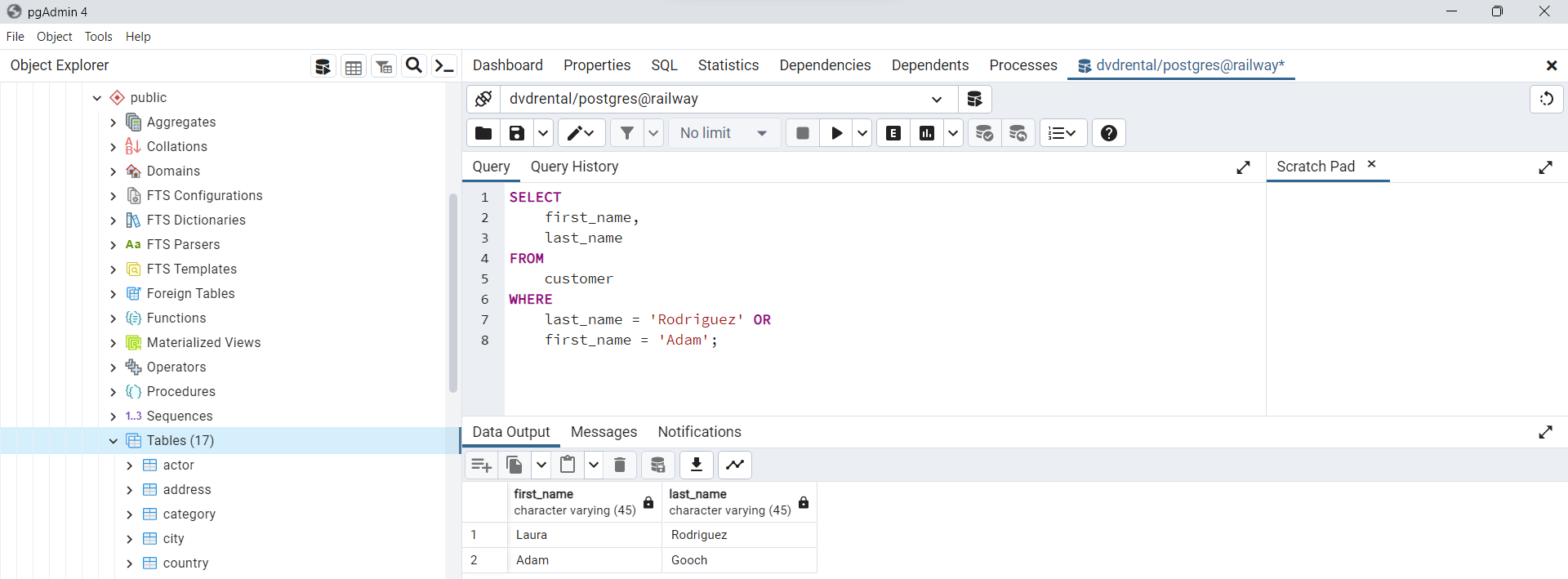
Task: Click the Add row icon
Action: 482,465
